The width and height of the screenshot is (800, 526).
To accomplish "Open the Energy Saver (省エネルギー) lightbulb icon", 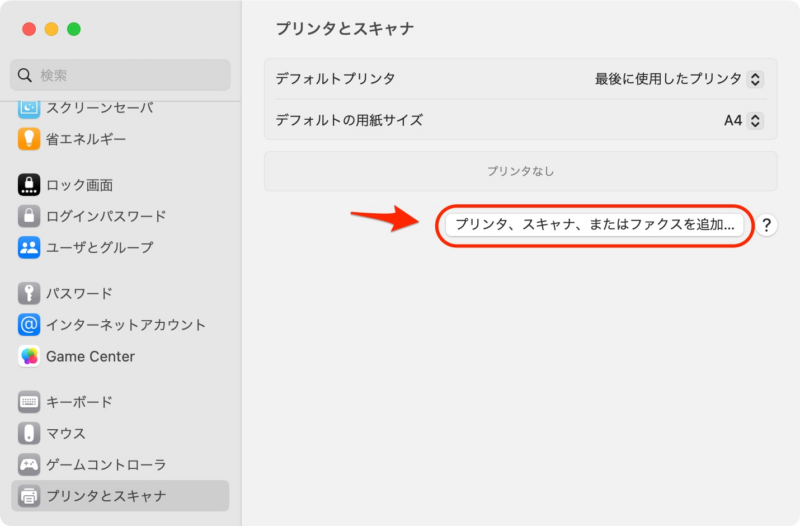I will point(29,139).
